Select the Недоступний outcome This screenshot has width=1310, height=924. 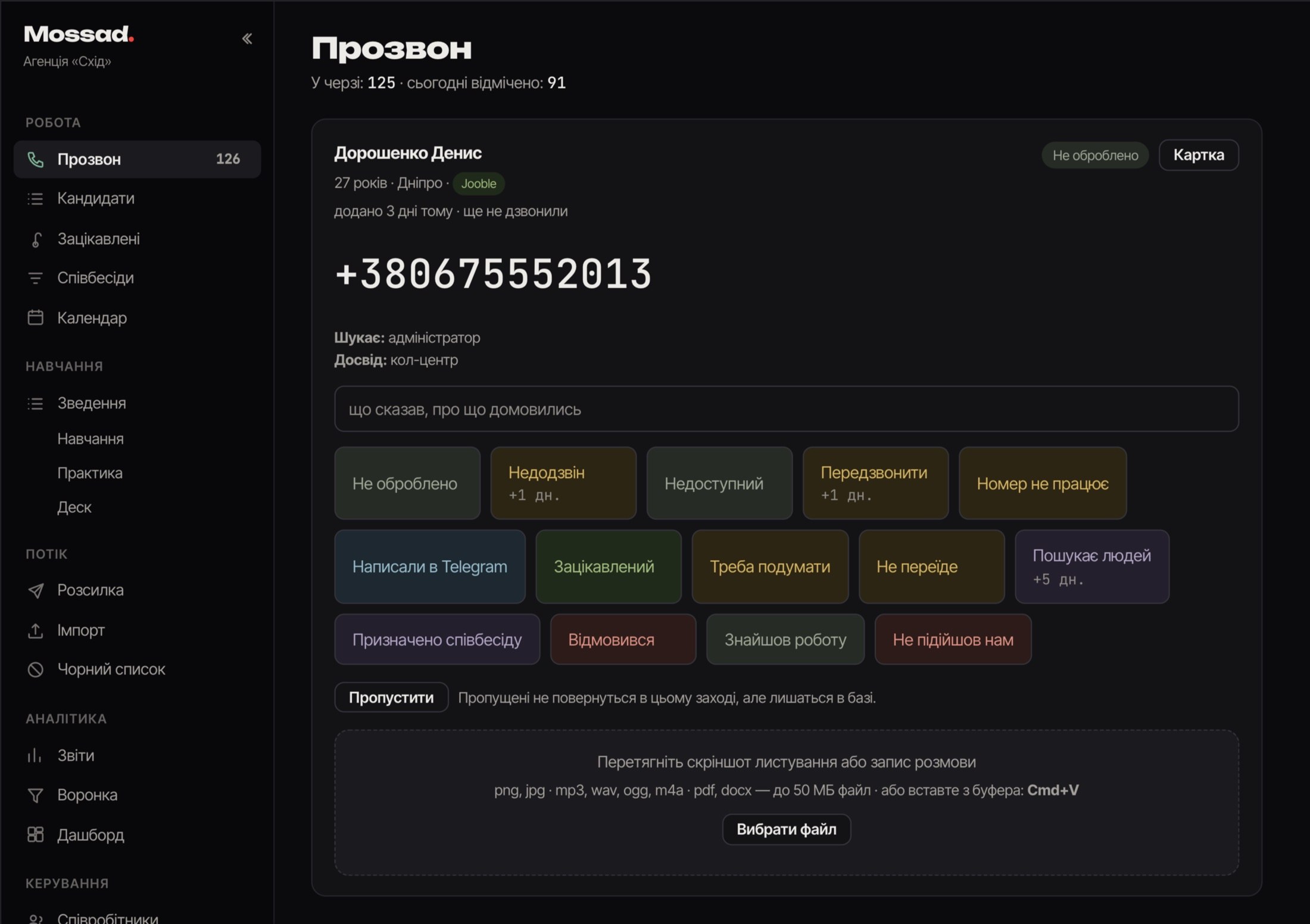(x=719, y=483)
